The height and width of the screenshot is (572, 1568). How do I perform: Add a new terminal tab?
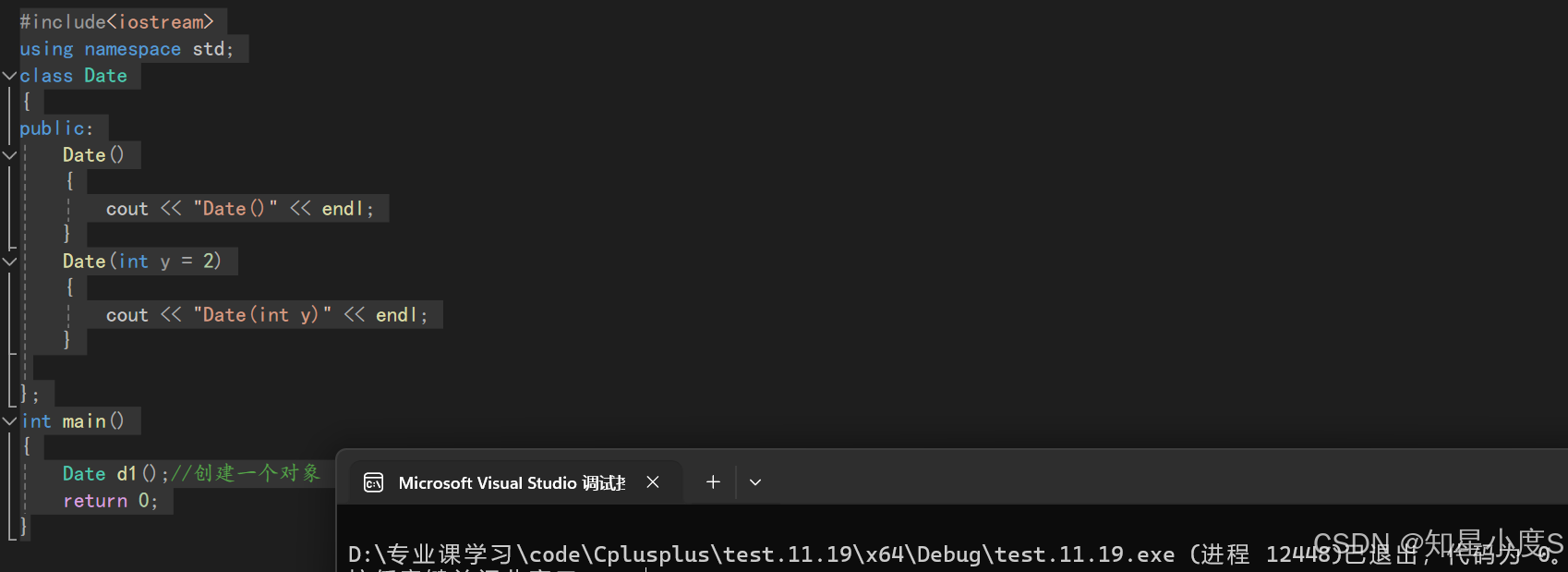(x=713, y=482)
